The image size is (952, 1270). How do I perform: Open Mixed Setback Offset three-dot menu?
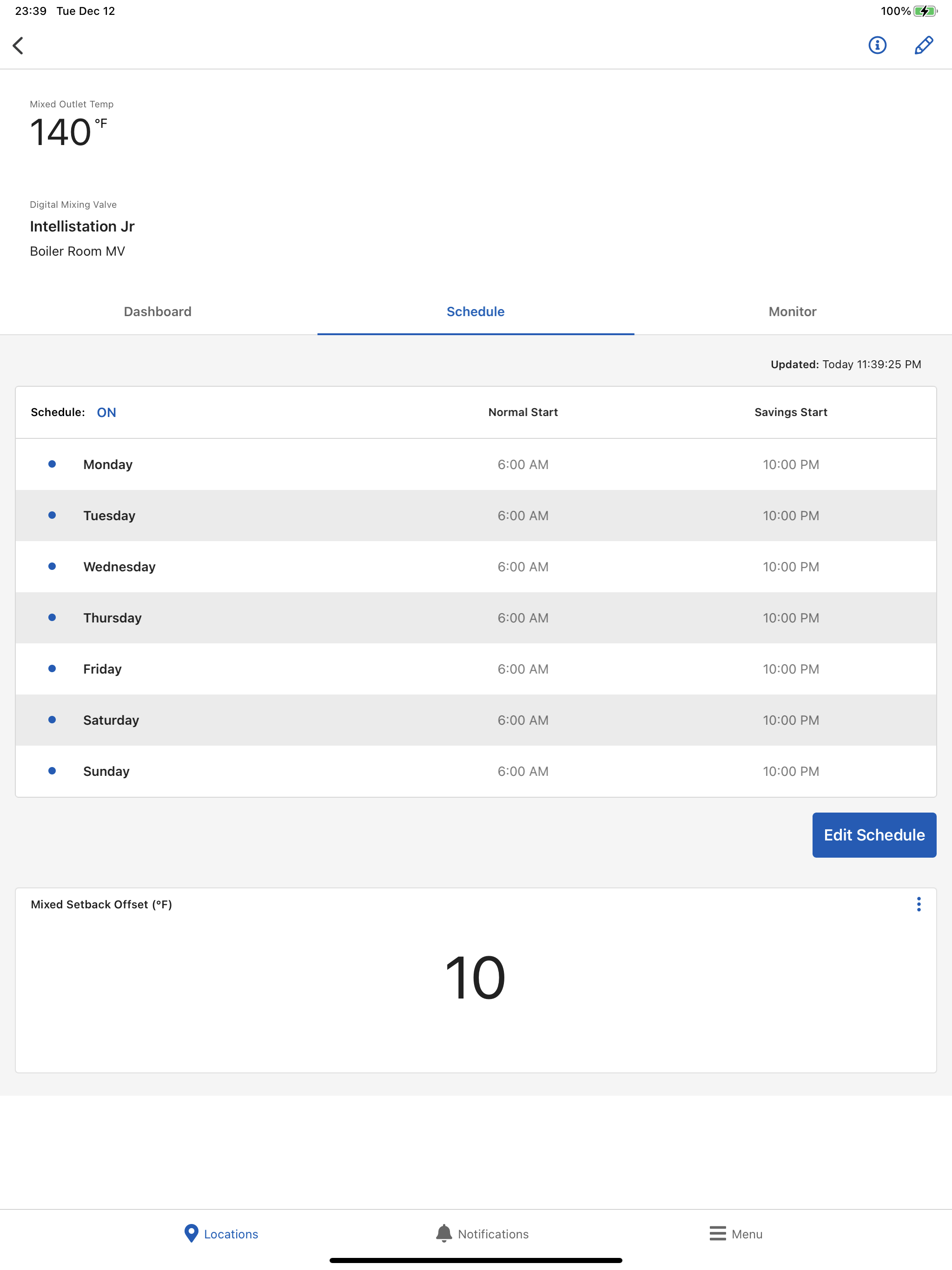919,904
